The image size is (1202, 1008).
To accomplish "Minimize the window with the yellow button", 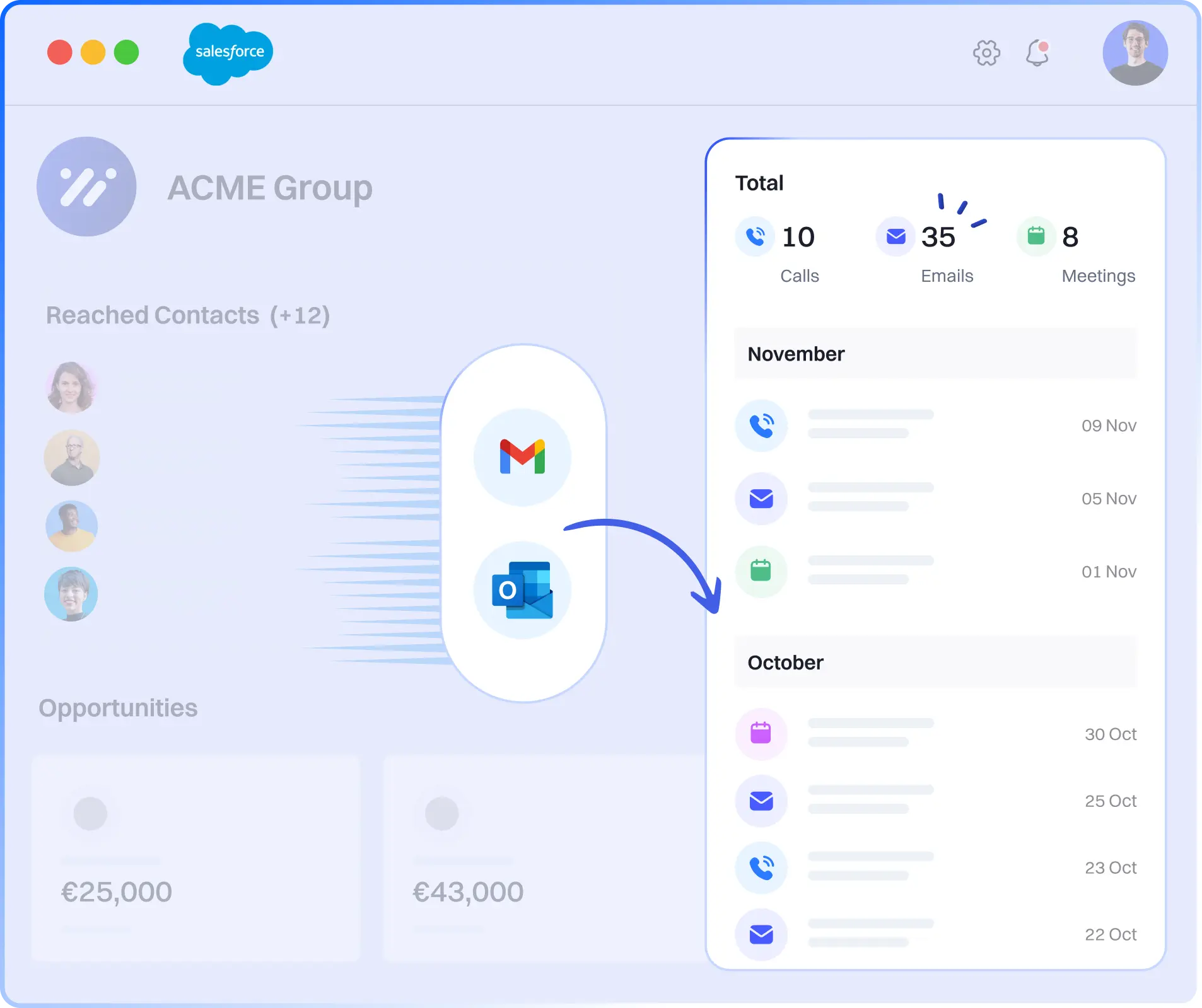I will click(93, 52).
